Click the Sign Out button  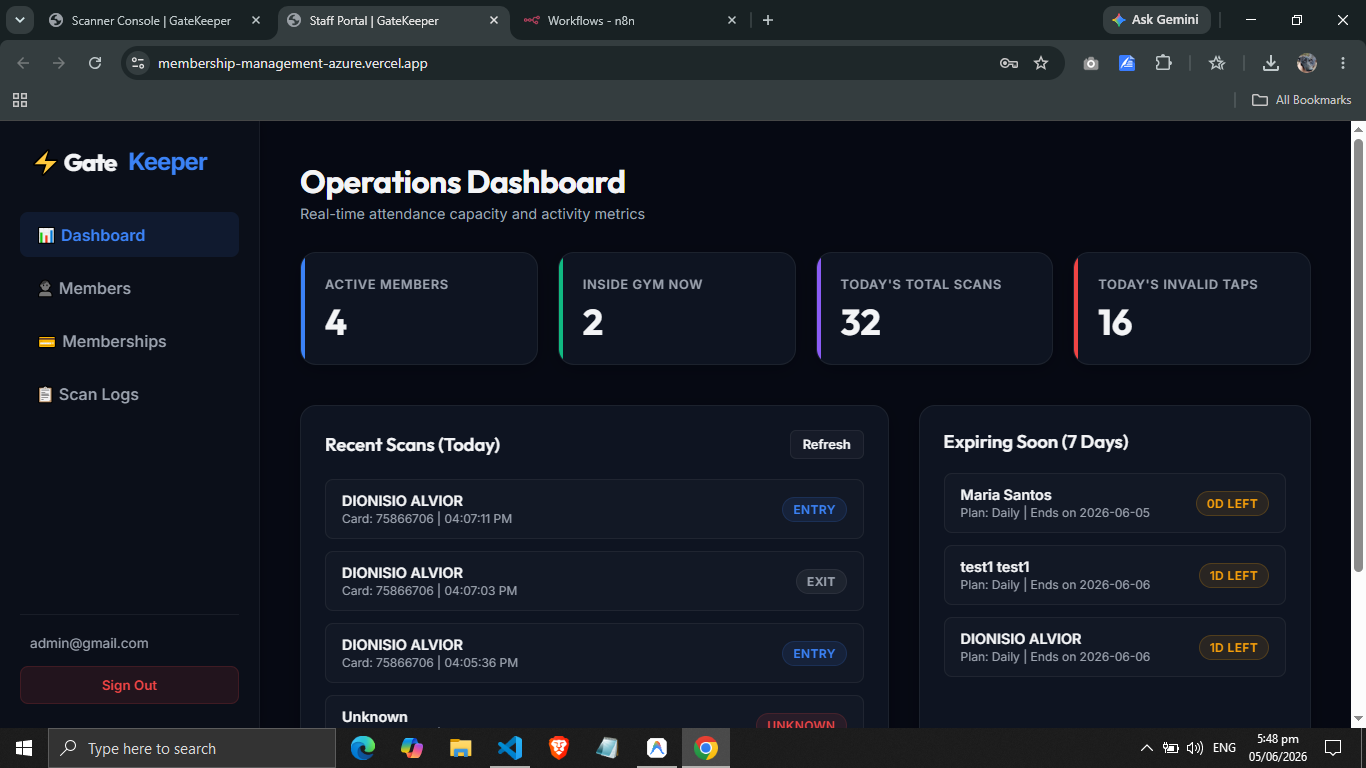[129, 685]
